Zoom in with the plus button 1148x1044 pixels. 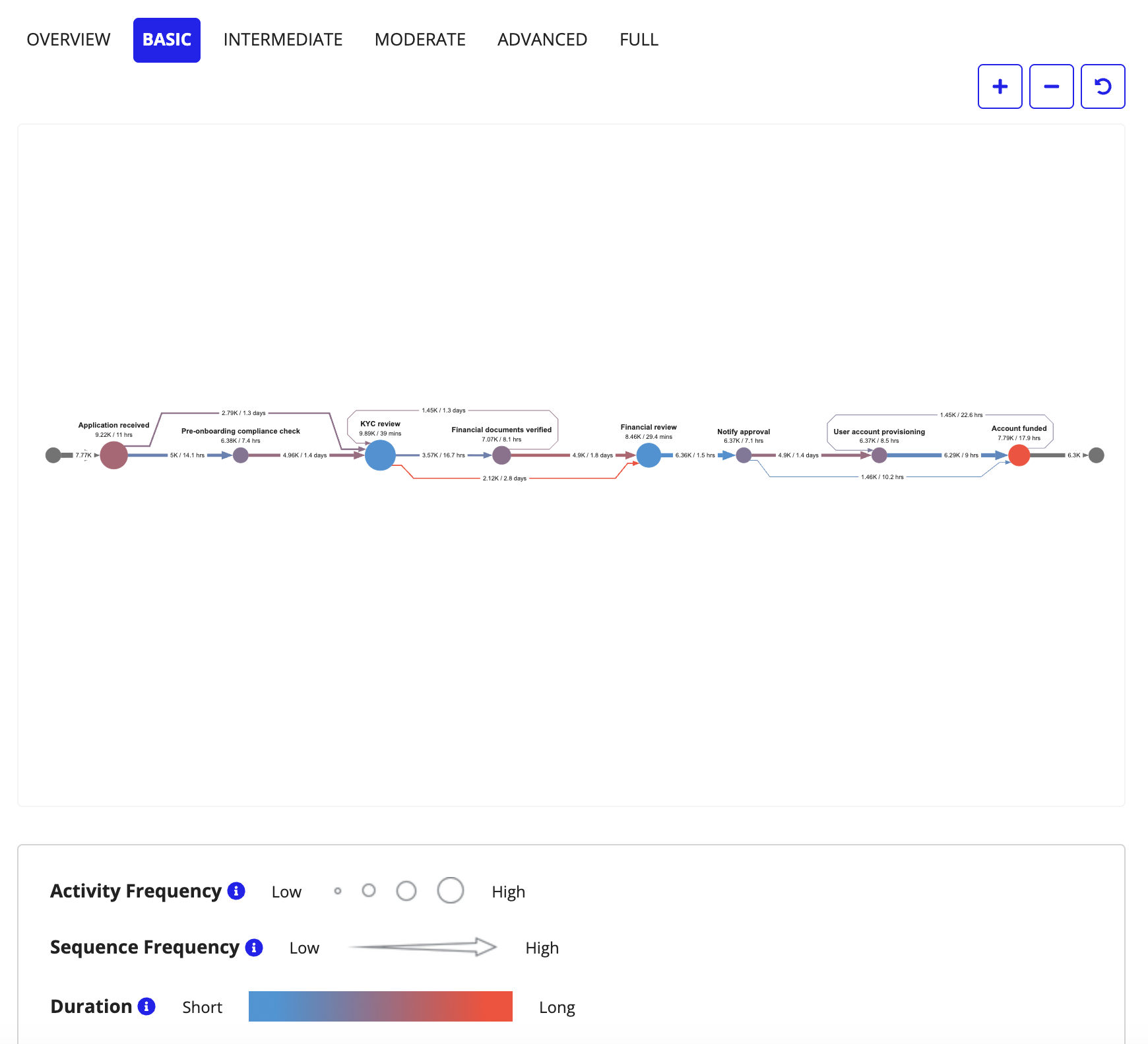(x=1000, y=86)
